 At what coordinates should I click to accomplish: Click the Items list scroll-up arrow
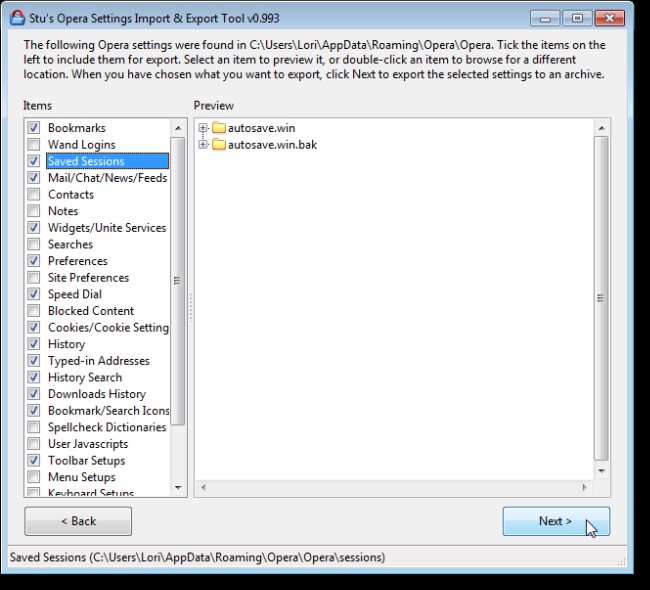coord(178,128)
